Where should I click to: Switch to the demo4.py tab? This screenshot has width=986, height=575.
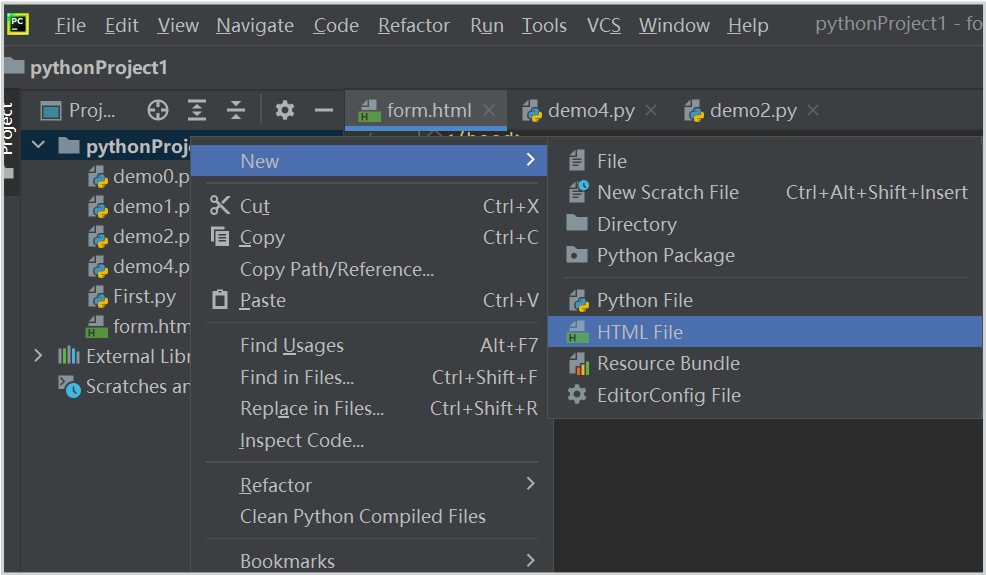coord(590,110)
